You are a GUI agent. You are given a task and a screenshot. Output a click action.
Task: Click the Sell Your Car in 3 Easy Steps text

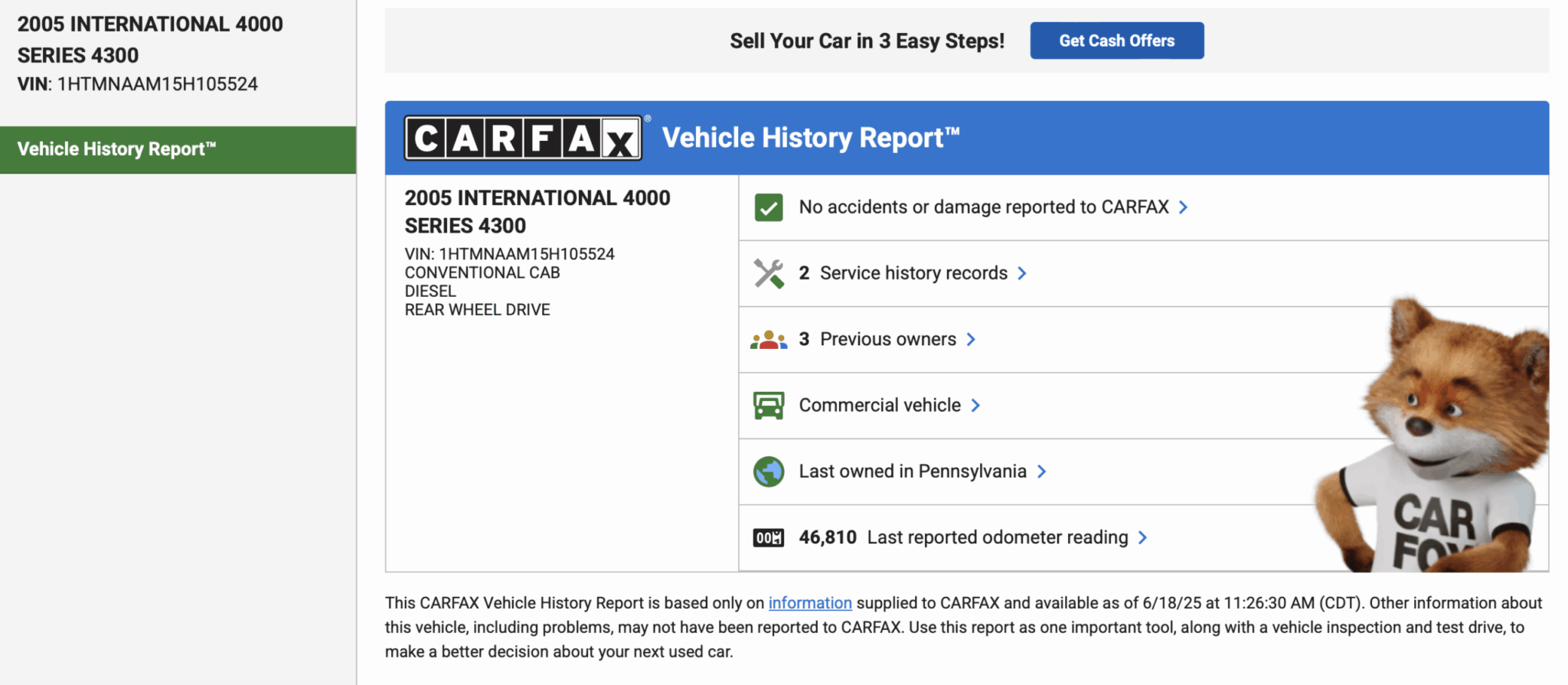867,41
